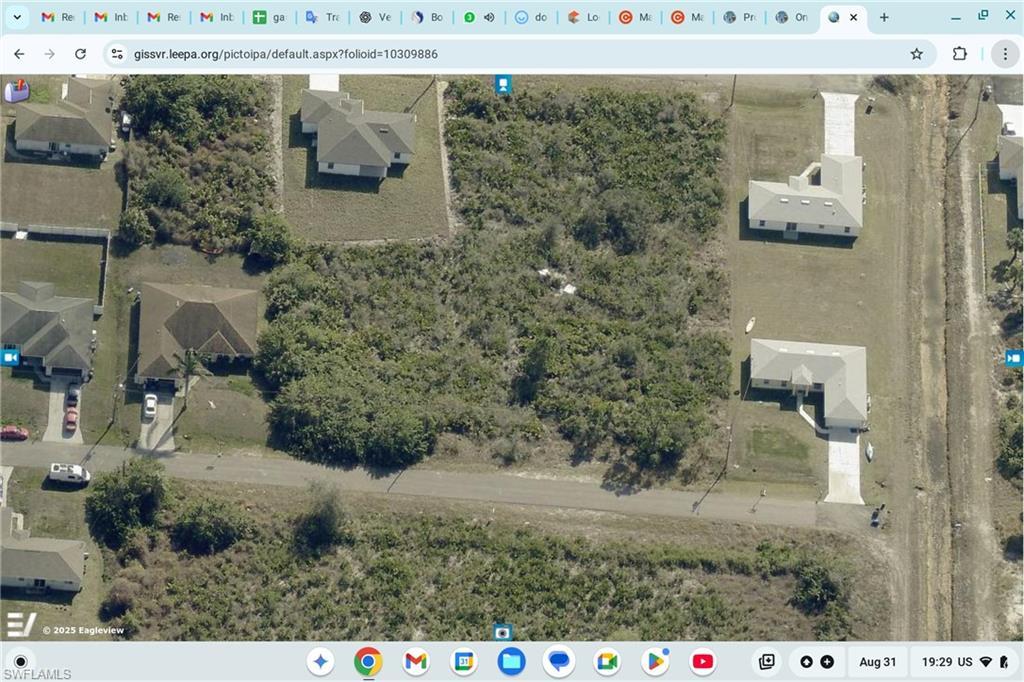Screen dimensions: 1024x682
Task: Open a new tab with the plus button
Action: 884,17
